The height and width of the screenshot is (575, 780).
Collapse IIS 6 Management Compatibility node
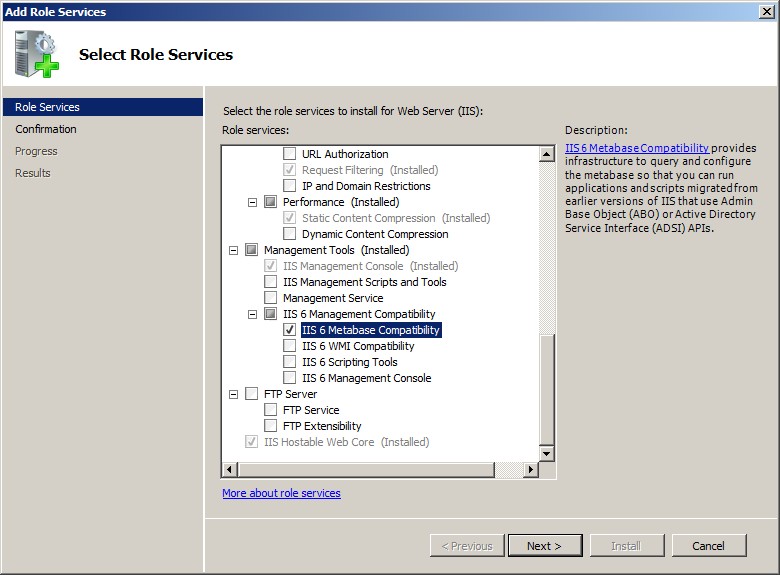tap(253, 314)
